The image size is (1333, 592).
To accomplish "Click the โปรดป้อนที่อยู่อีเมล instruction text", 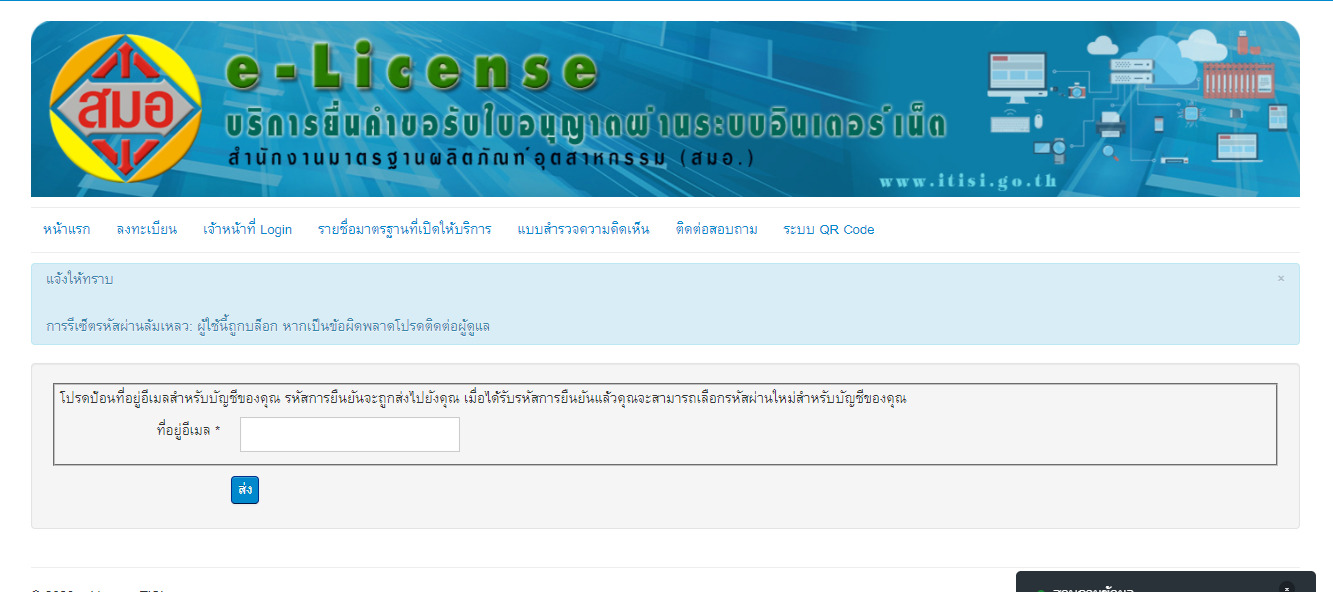I will pyautogui.click(x=483, y=398).
